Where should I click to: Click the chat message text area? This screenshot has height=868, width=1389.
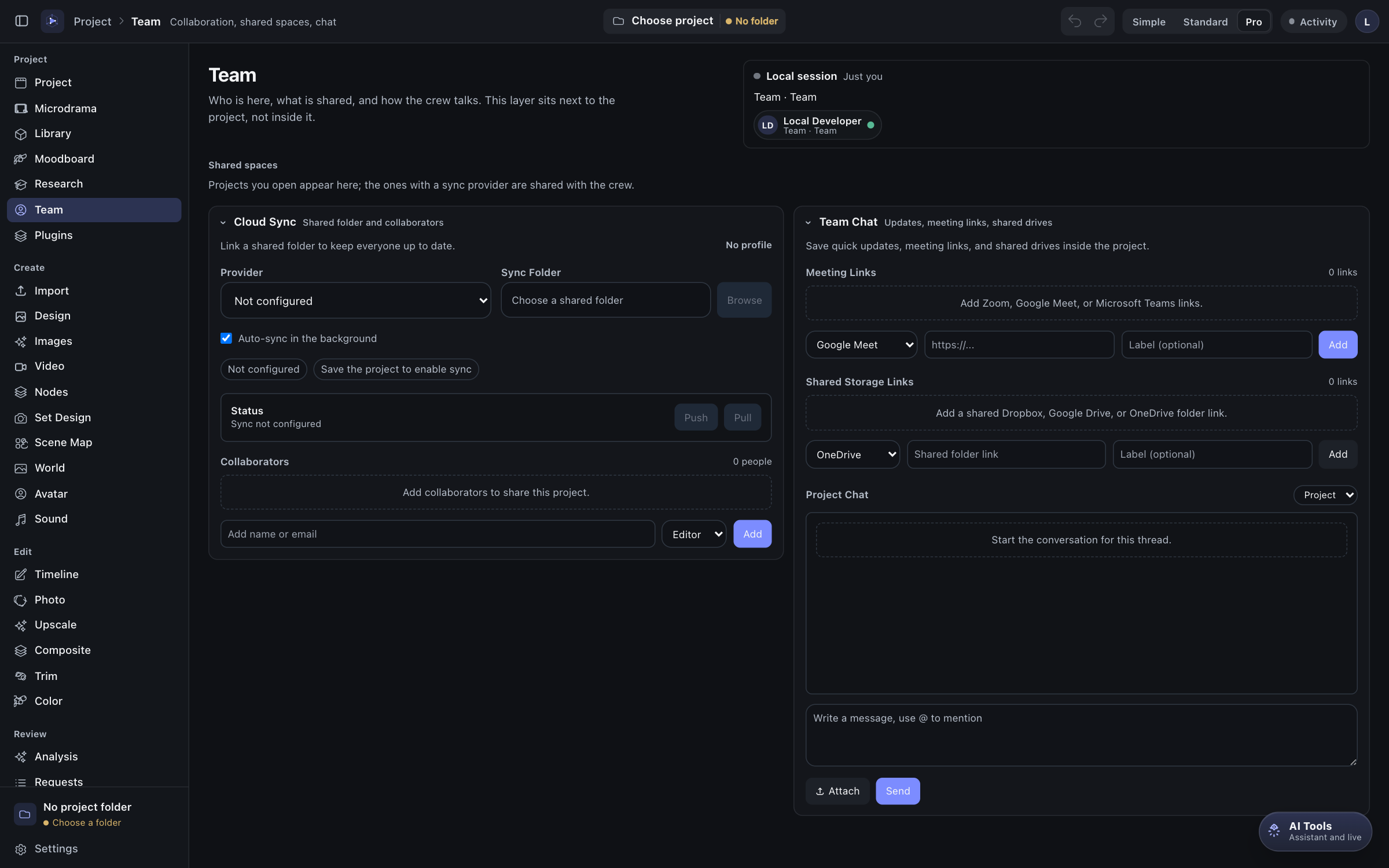click(x=1081, y=735)
